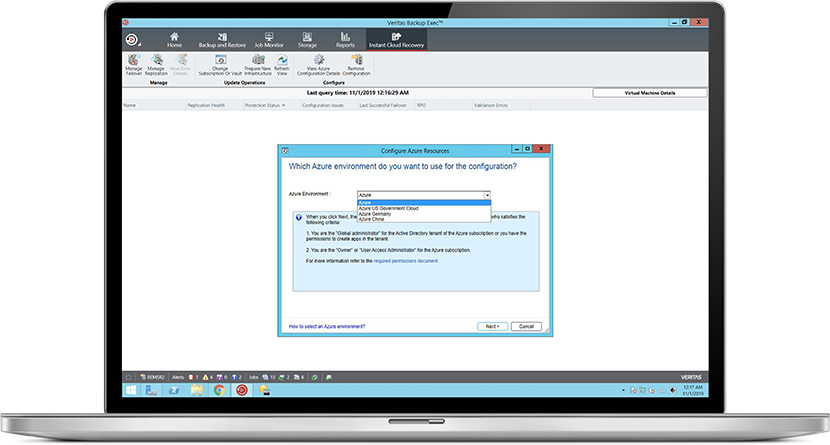Viewport: 830px width, 445px height.
Task: Click the jobs count 13 icon
Action: [x=269, y=377]
